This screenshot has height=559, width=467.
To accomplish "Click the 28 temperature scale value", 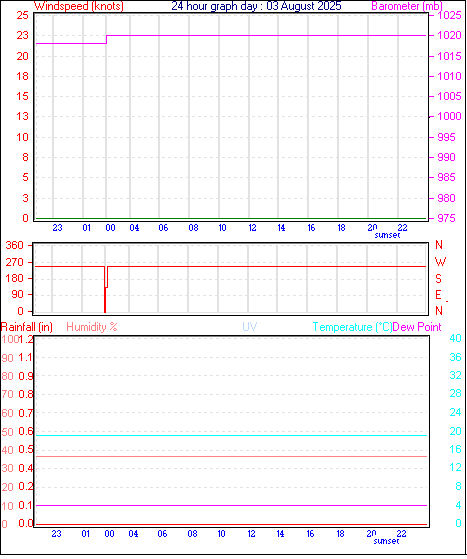I will 455,393.
